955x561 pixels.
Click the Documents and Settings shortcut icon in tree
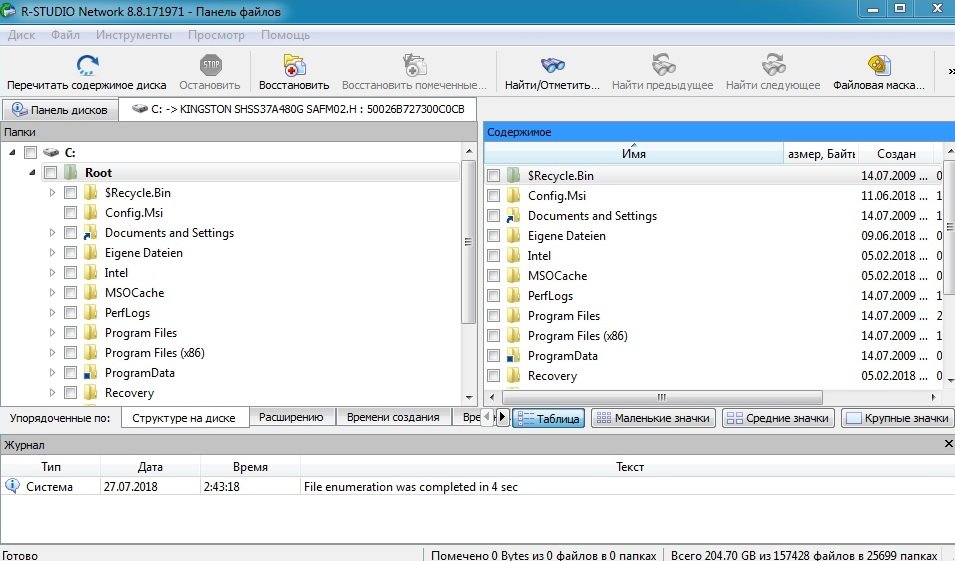(x=90, y=233)
